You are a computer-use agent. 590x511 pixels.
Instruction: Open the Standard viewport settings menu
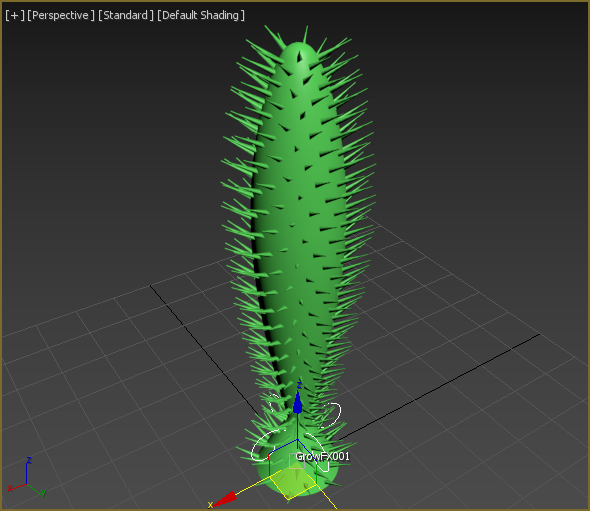[x=126, y=15]
